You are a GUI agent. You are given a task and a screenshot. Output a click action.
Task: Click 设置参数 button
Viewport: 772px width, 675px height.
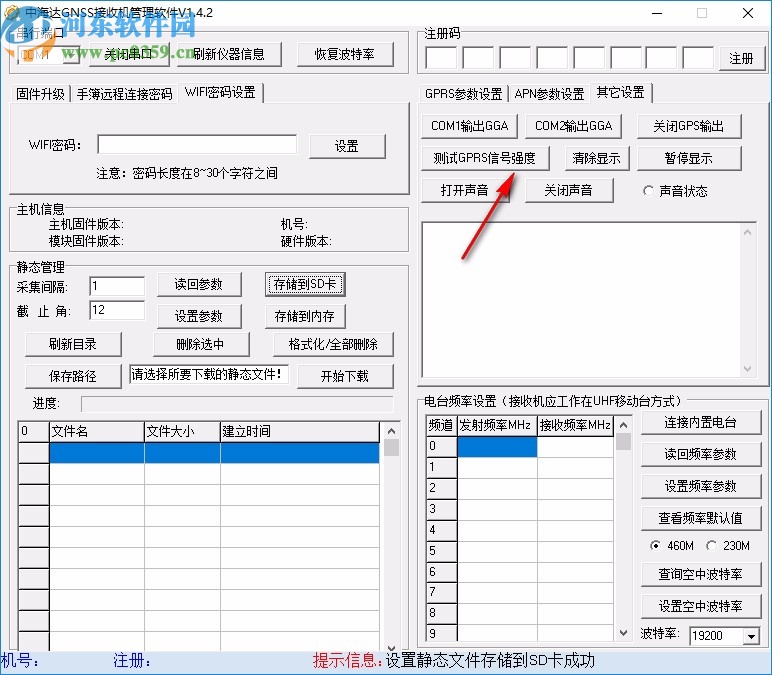pos(199,316)
